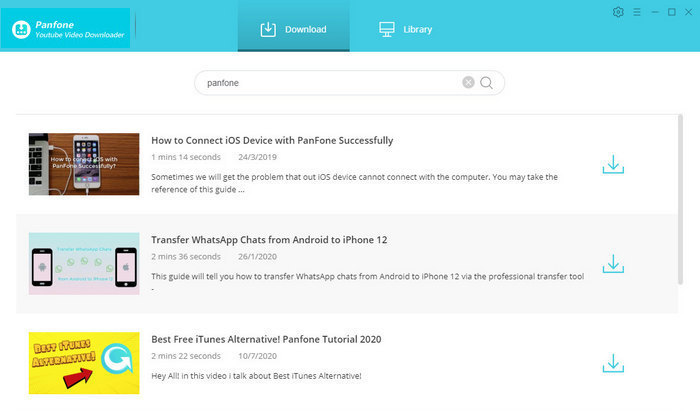Open thumbnail of Best iTunes Alternative video
The image size is (700, 411).
[84, 363]
